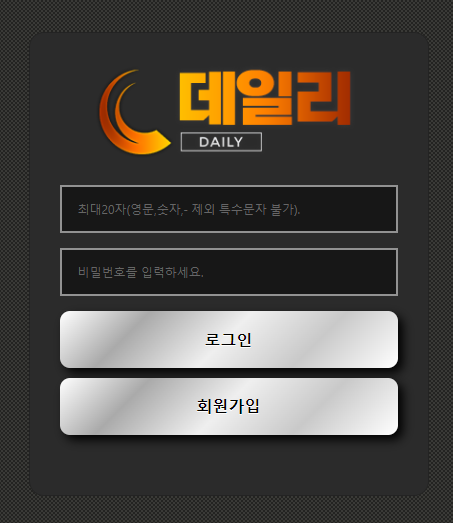Click the orange crescent logo icon
453x523 pixels.
click(x=133, y=112)
